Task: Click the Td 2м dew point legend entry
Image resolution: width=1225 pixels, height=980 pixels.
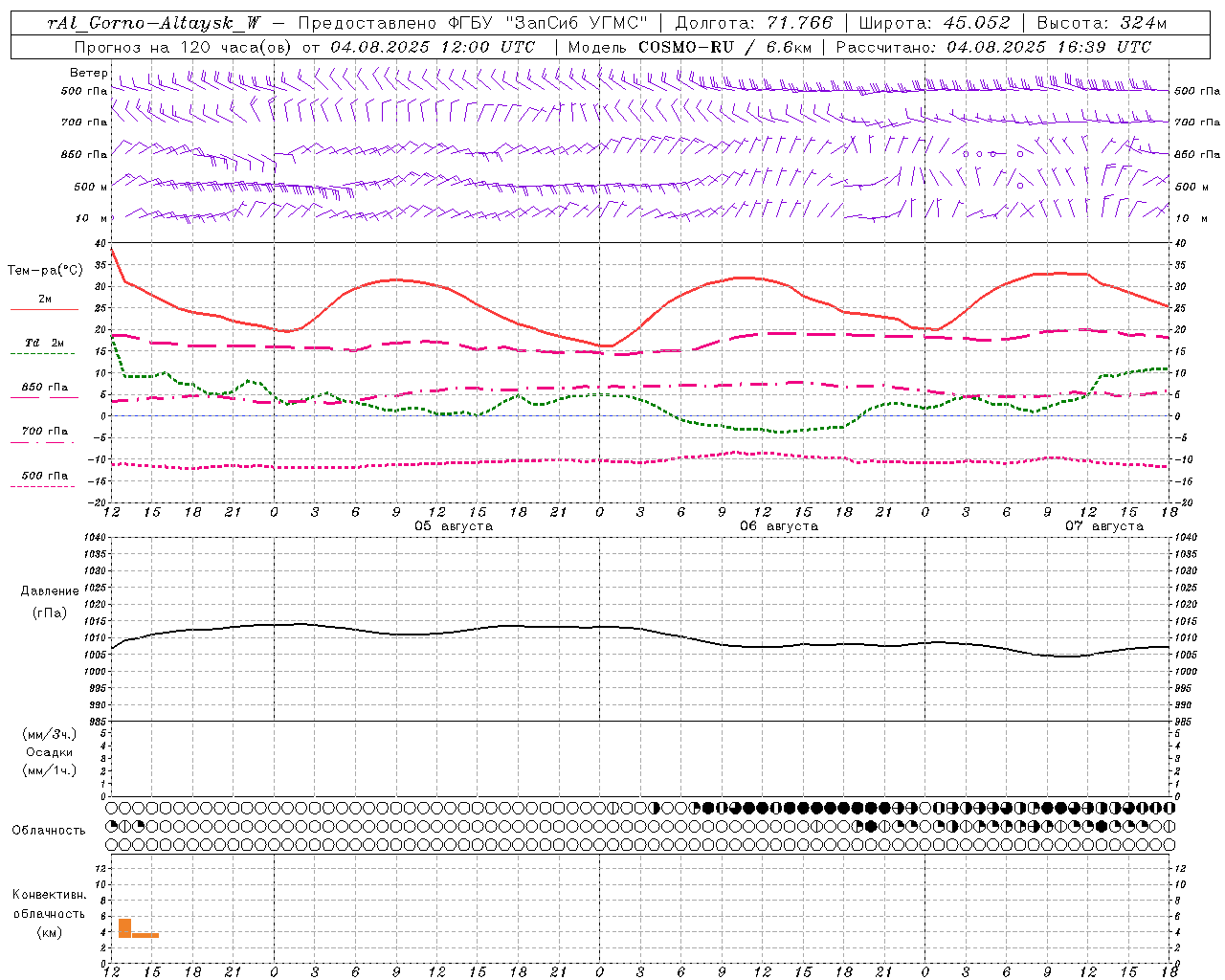Action: pos(45,343)
